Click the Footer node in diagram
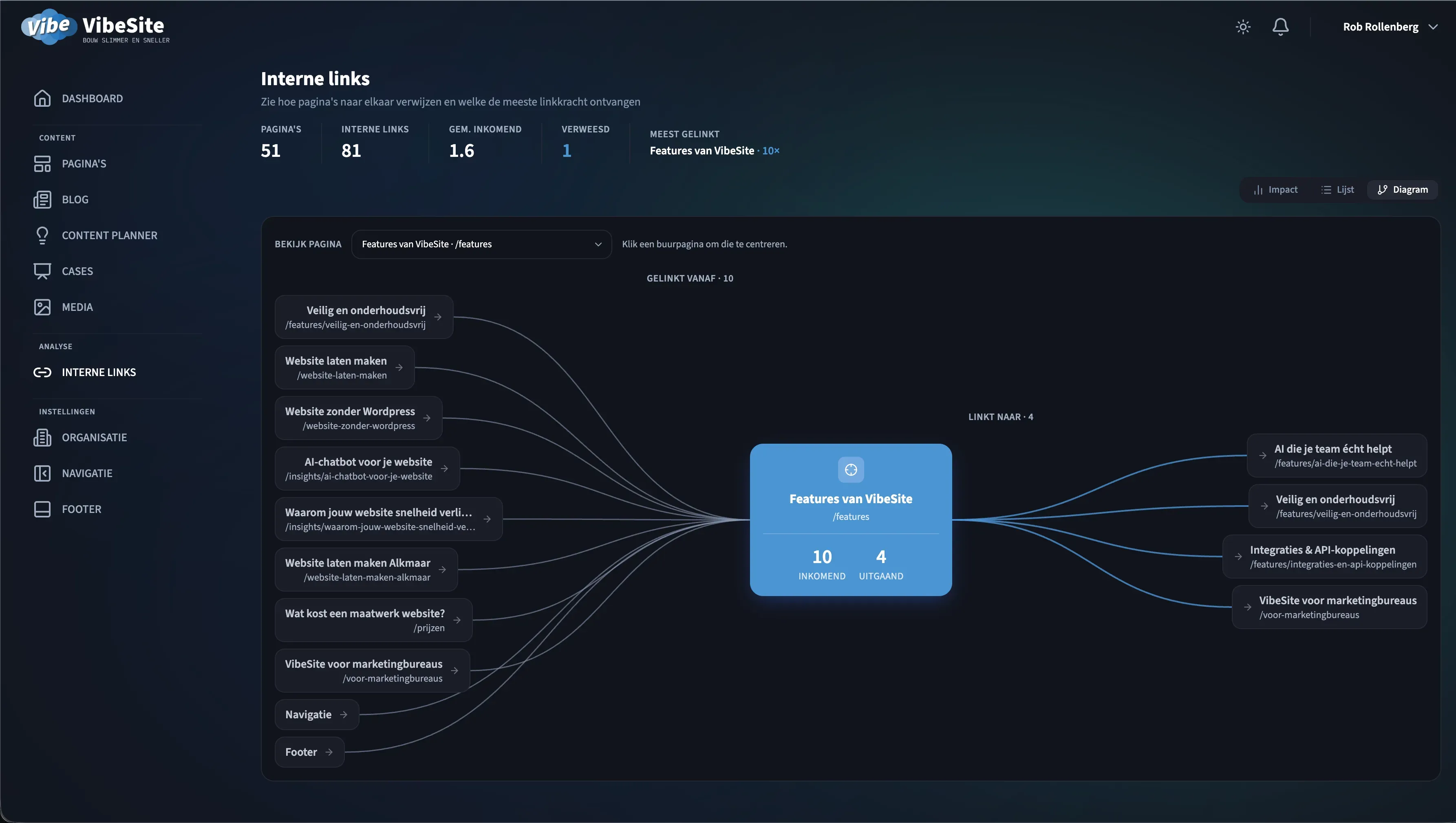Image resolution: width=1456 pixels, height=823 pixels. coord(309,752)
